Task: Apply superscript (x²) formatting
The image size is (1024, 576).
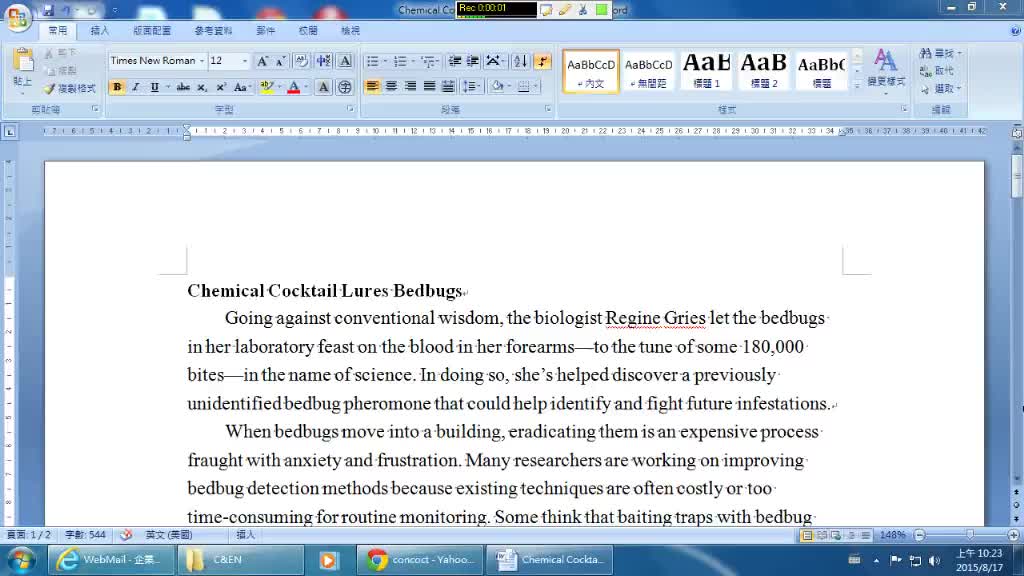Action: 221,87
